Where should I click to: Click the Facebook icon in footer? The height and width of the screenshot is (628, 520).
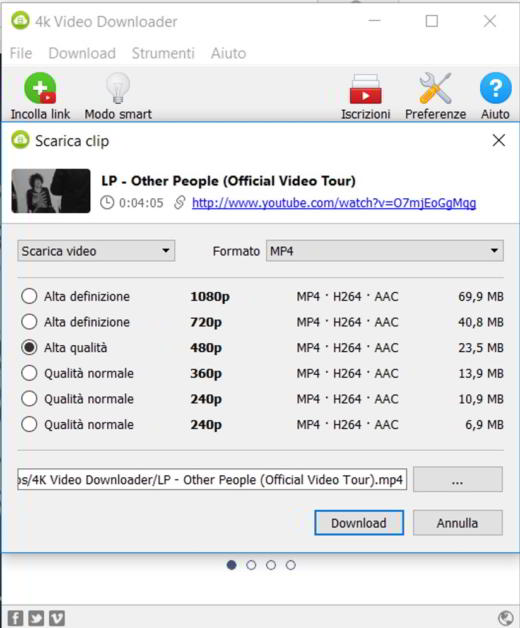(16, 618)
